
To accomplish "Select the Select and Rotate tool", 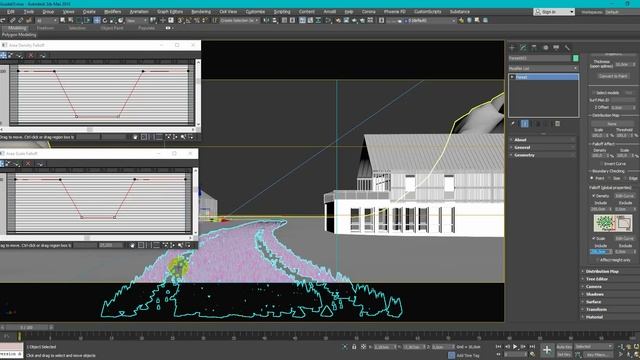I will pos(105,20).
